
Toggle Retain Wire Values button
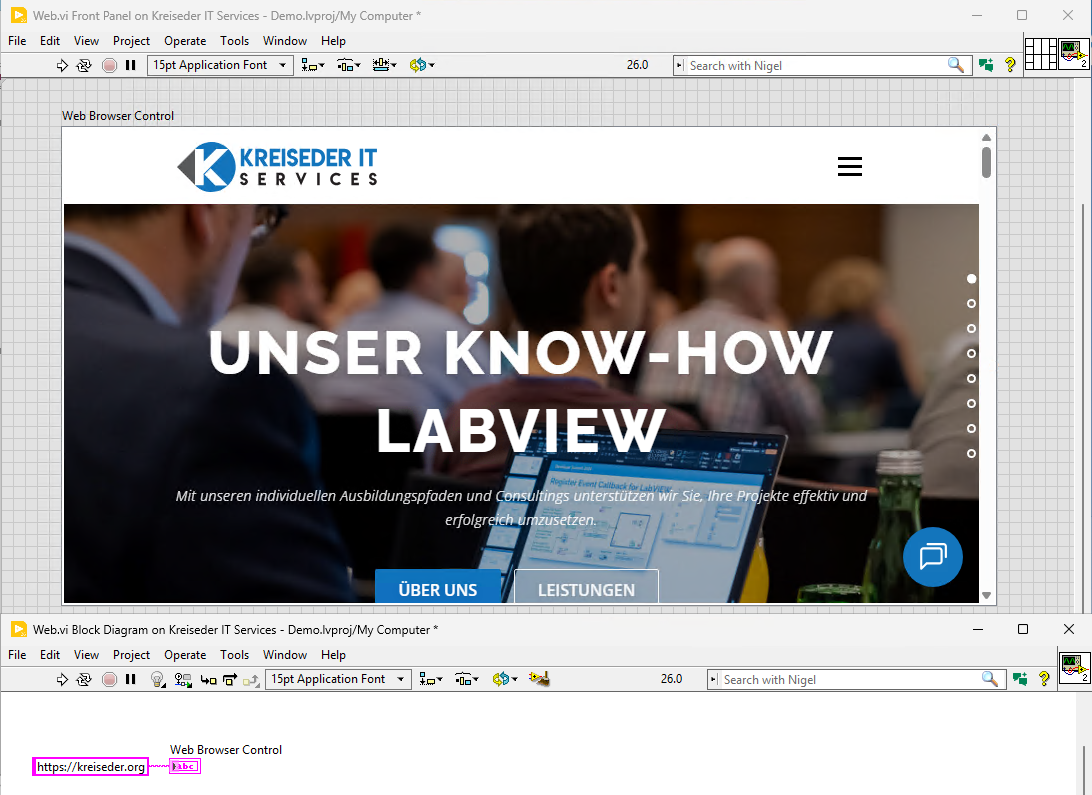[x=182, y=679]
